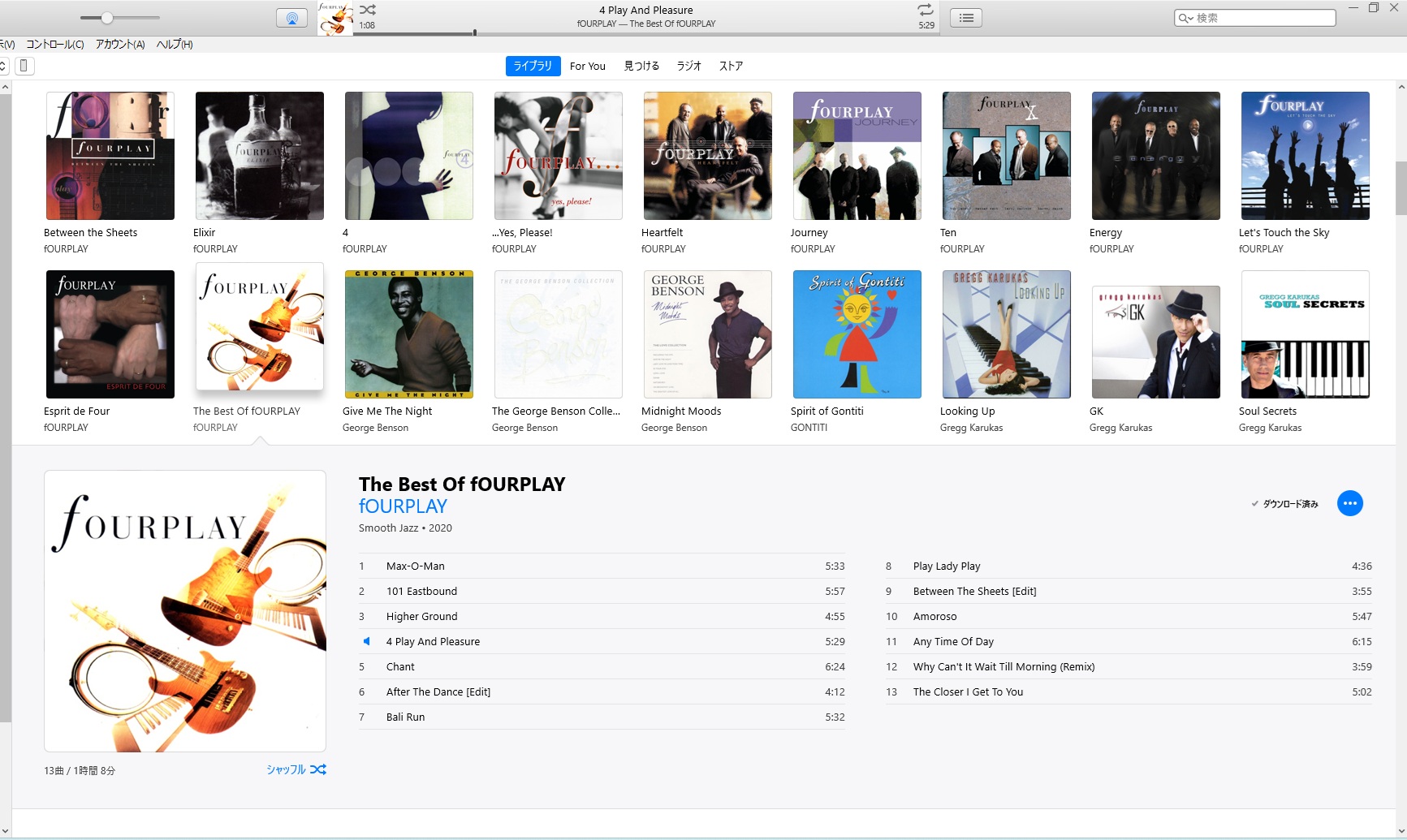The width and height of the screenshot is (1407, 840).
Task: Open the アカウント menu
Action: pos(120,45)
